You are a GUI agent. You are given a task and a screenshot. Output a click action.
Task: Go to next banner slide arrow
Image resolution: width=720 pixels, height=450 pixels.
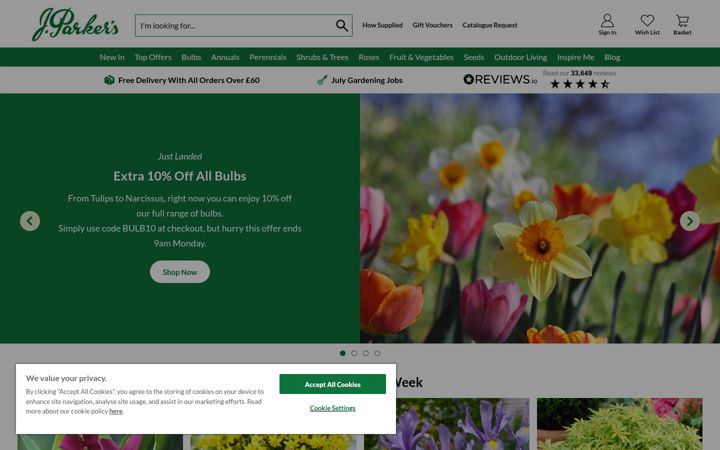[690, 221]
